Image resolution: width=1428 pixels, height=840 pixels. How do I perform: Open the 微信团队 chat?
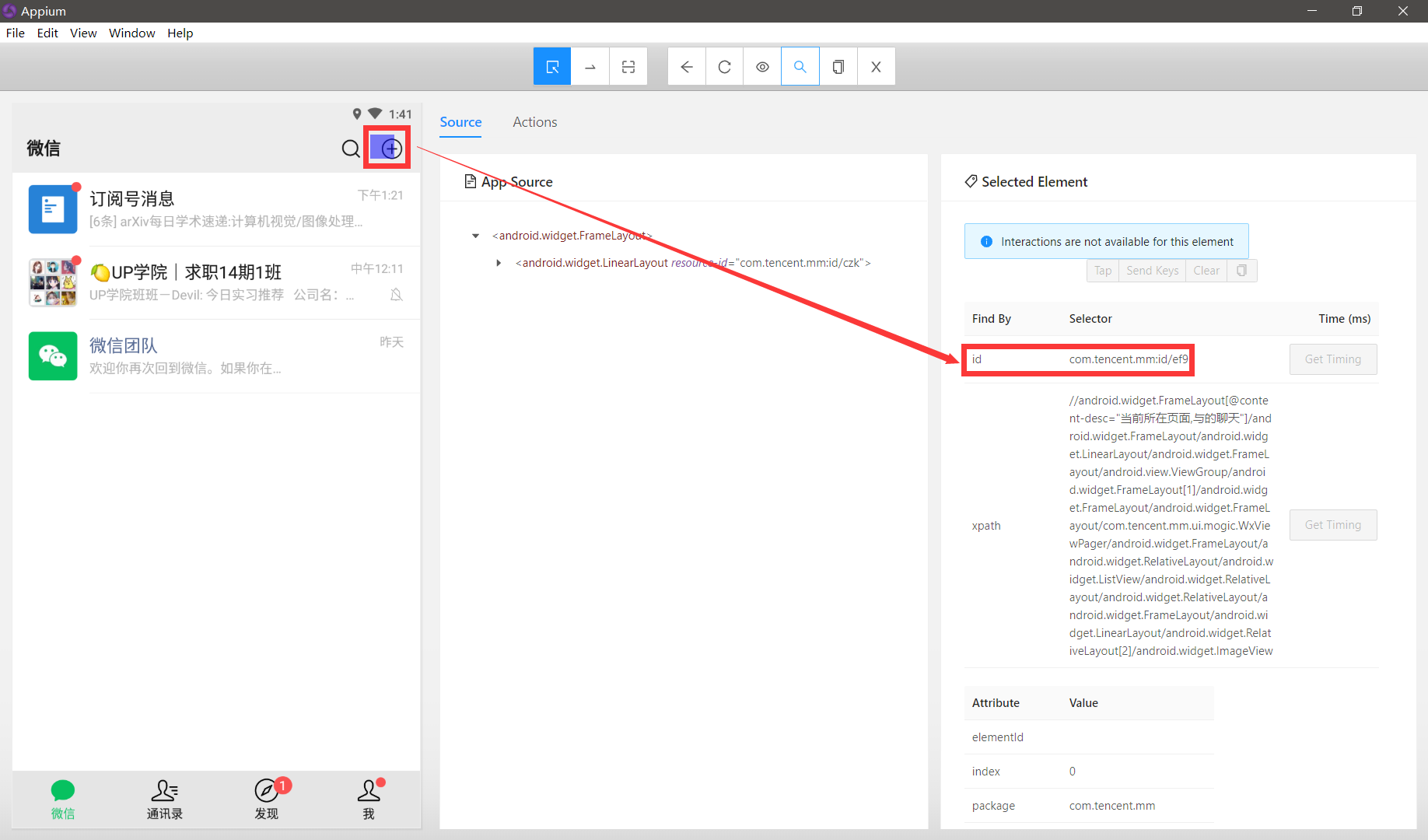tap(216, 356)
